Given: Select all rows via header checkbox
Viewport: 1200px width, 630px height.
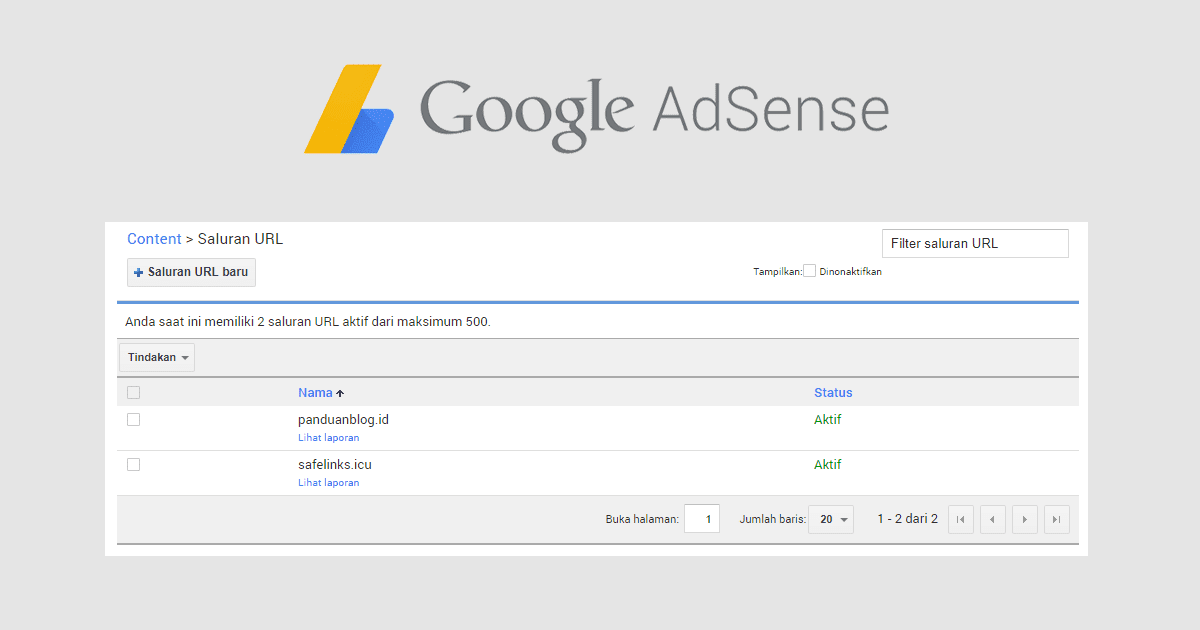Looking at the screenshot, I should (x=133, y=393).
